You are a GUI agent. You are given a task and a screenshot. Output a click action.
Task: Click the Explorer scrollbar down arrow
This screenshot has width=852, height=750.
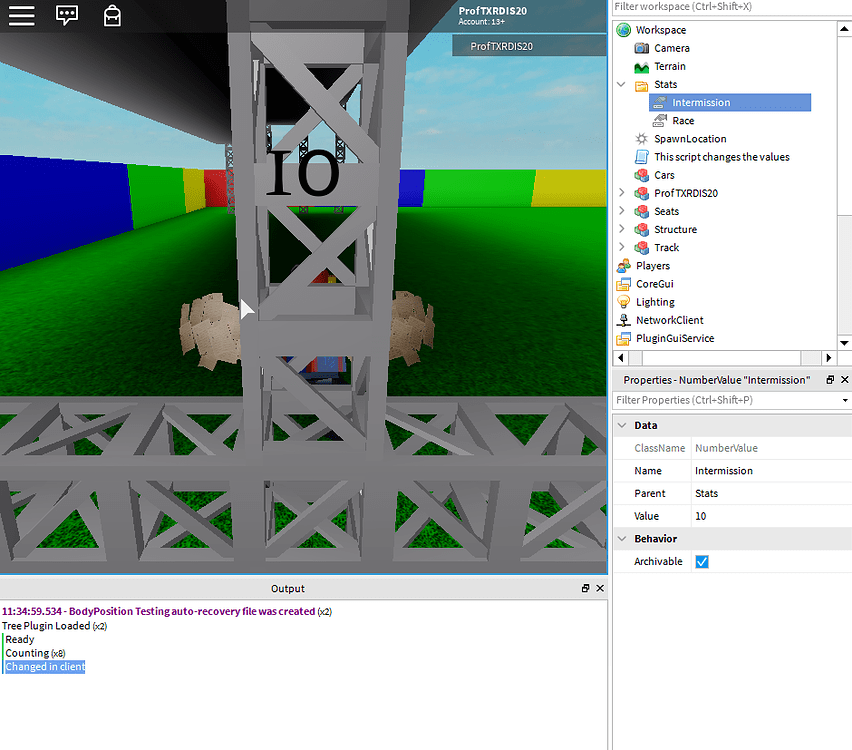click(x=842, y=344)
